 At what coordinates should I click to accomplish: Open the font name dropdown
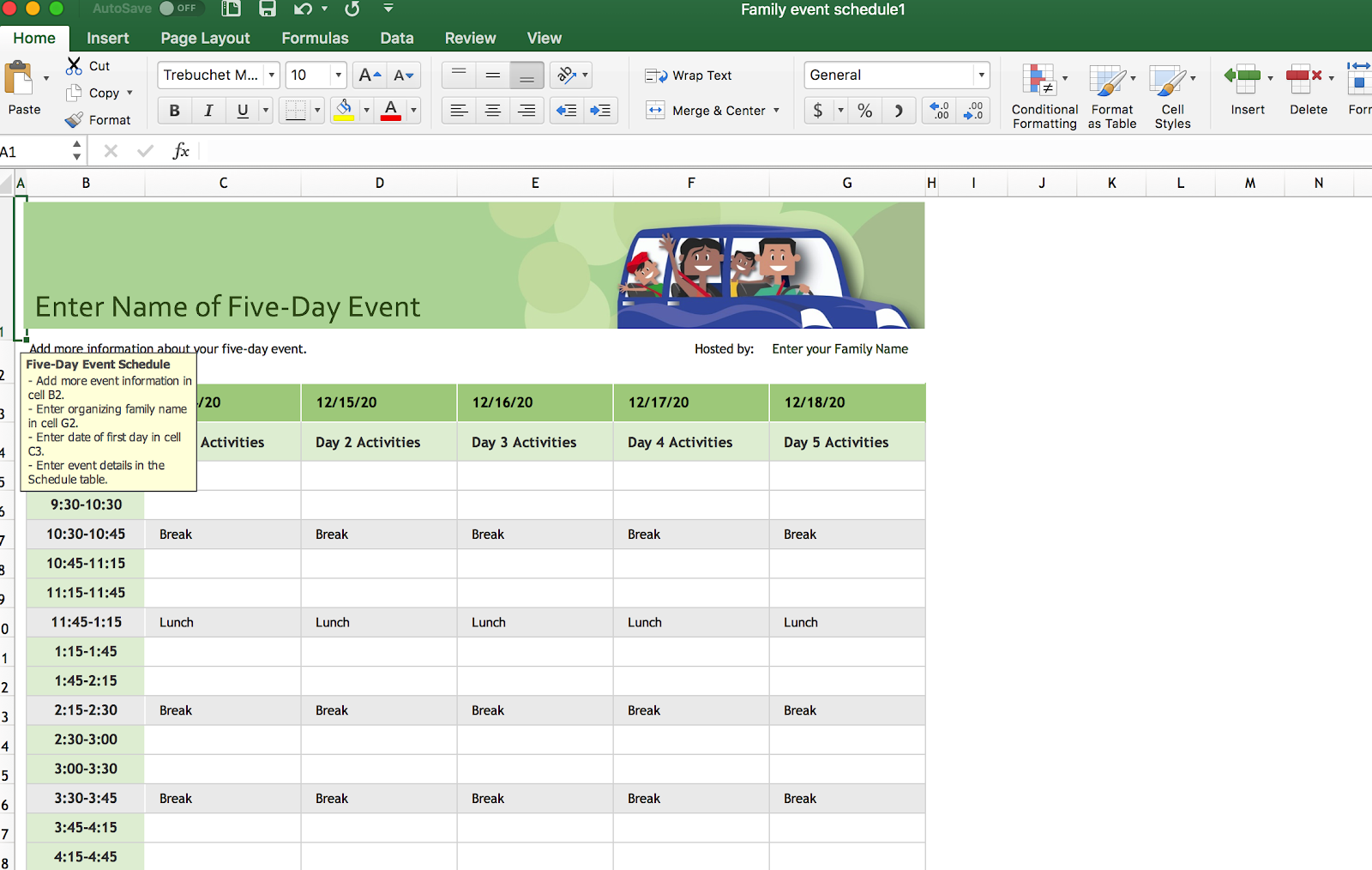[272, 76]
